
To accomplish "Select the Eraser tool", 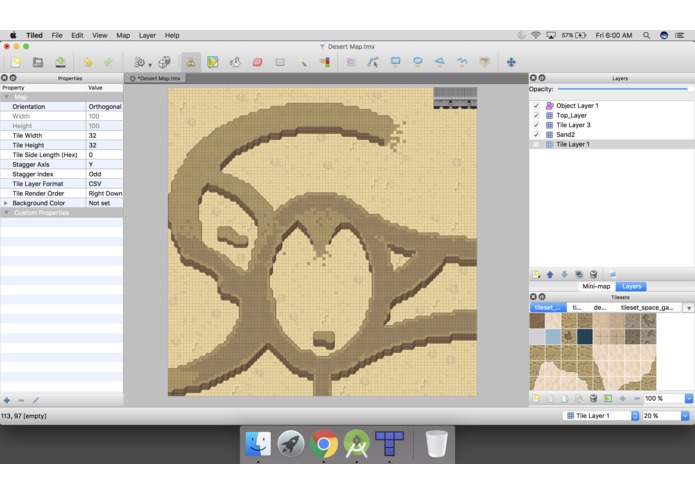I will point(258,62).
